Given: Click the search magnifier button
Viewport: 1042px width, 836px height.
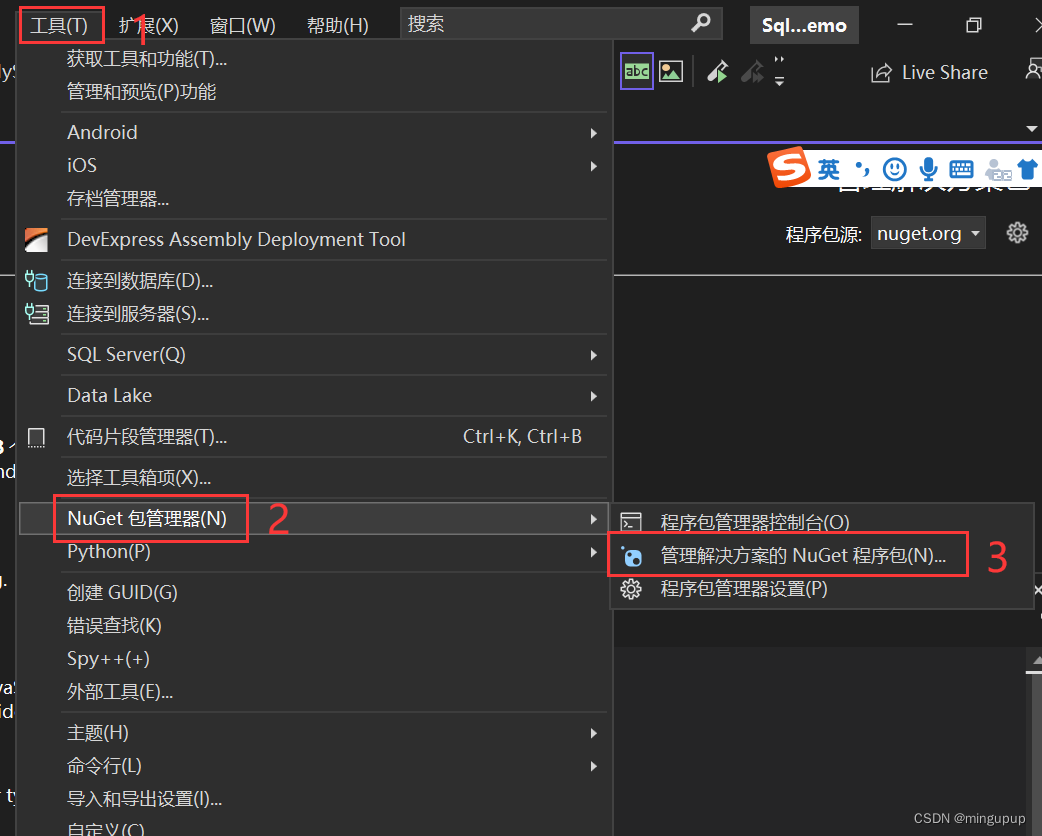Looking at the screenshot, I should tap(700, 23).
